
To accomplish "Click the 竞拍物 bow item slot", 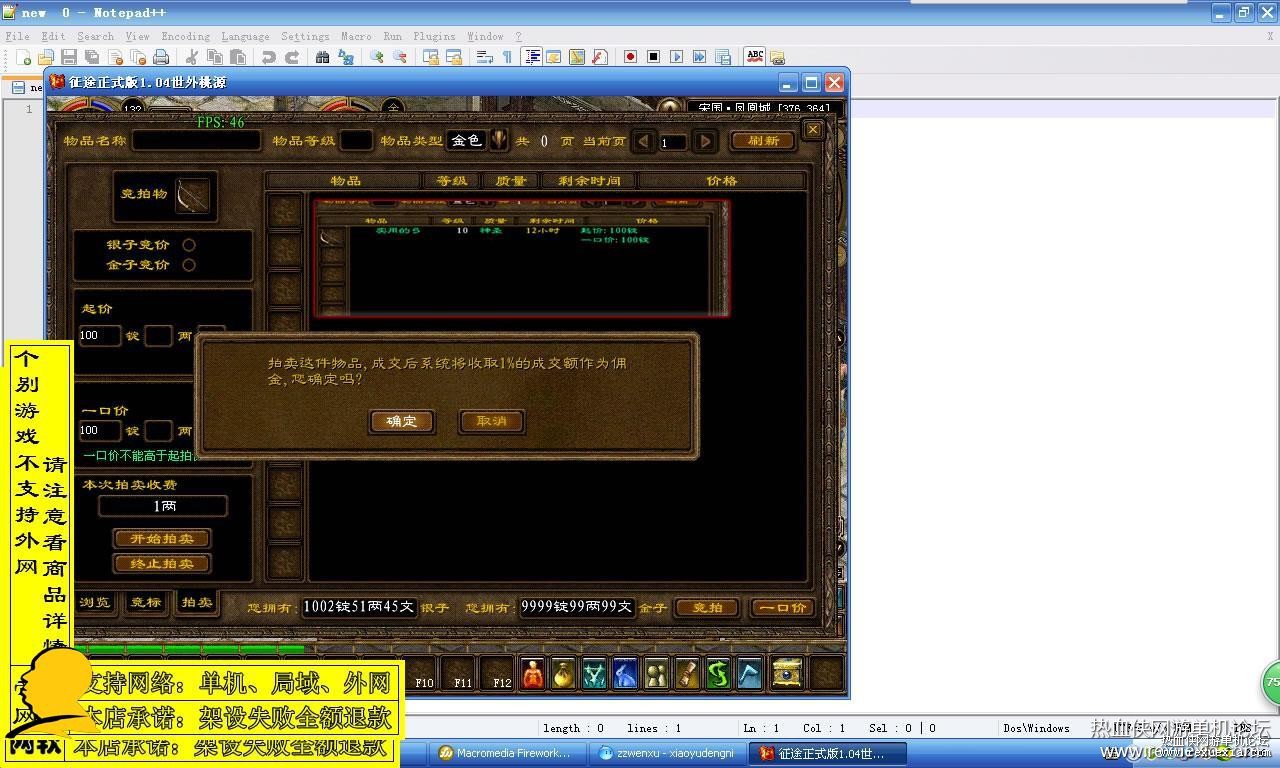I will [192, 196].
